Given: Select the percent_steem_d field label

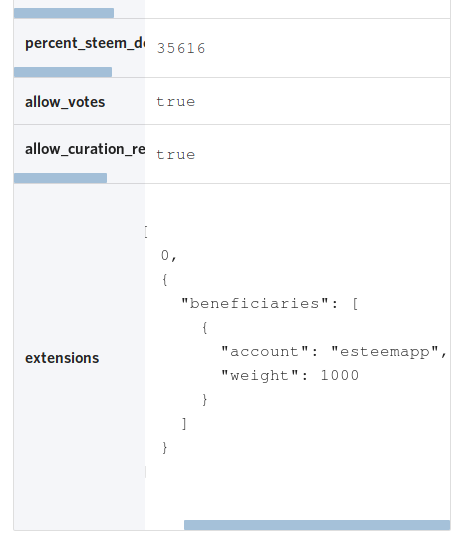Looking at the screenshot, I should pos(85,43).
